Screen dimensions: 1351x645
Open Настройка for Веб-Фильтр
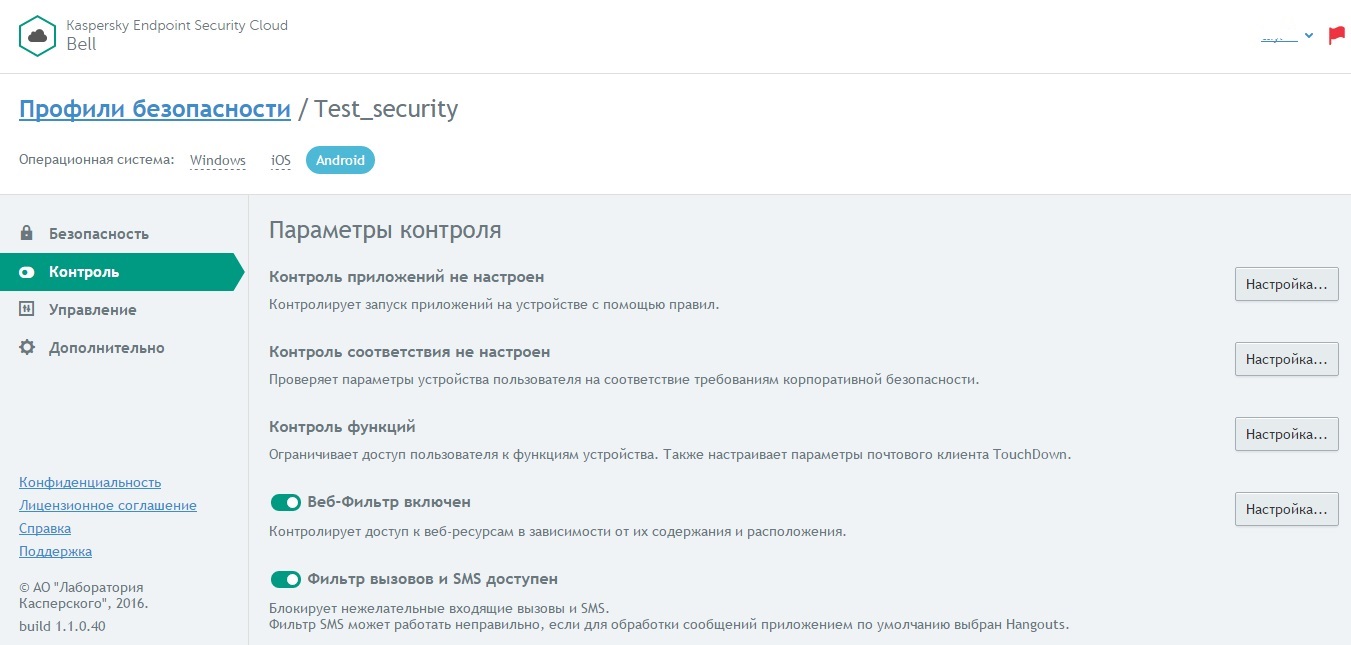tap(1286, 509)
